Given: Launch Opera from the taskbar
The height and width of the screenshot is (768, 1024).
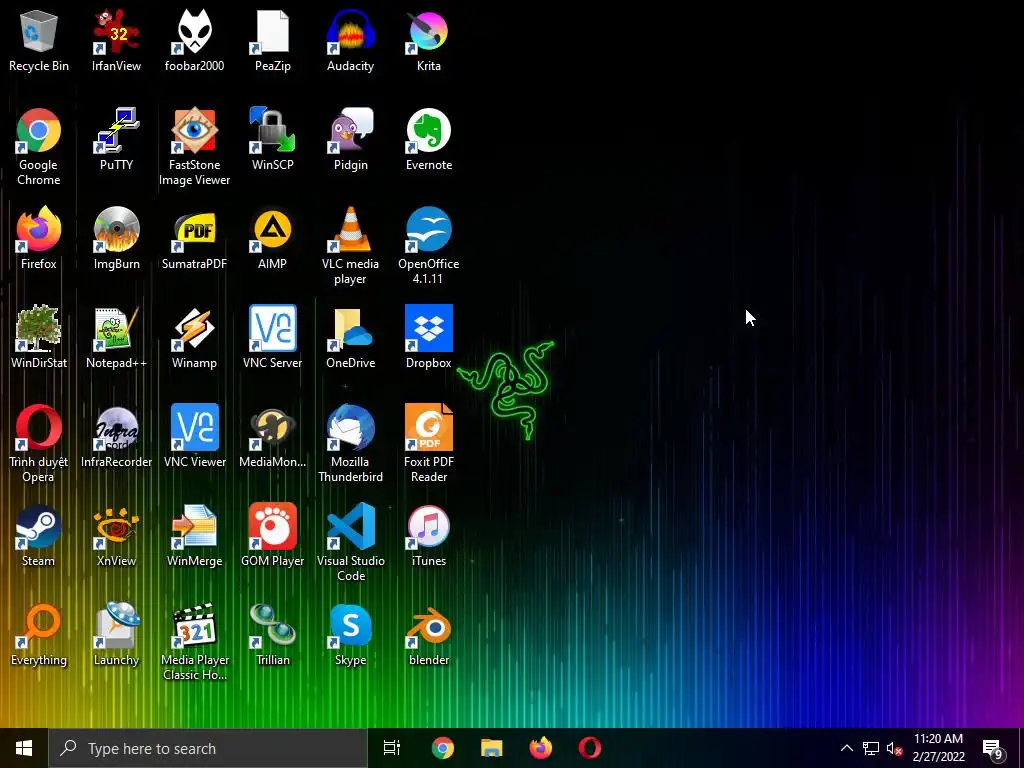Looking at the screenshot, I should (590, 748).
